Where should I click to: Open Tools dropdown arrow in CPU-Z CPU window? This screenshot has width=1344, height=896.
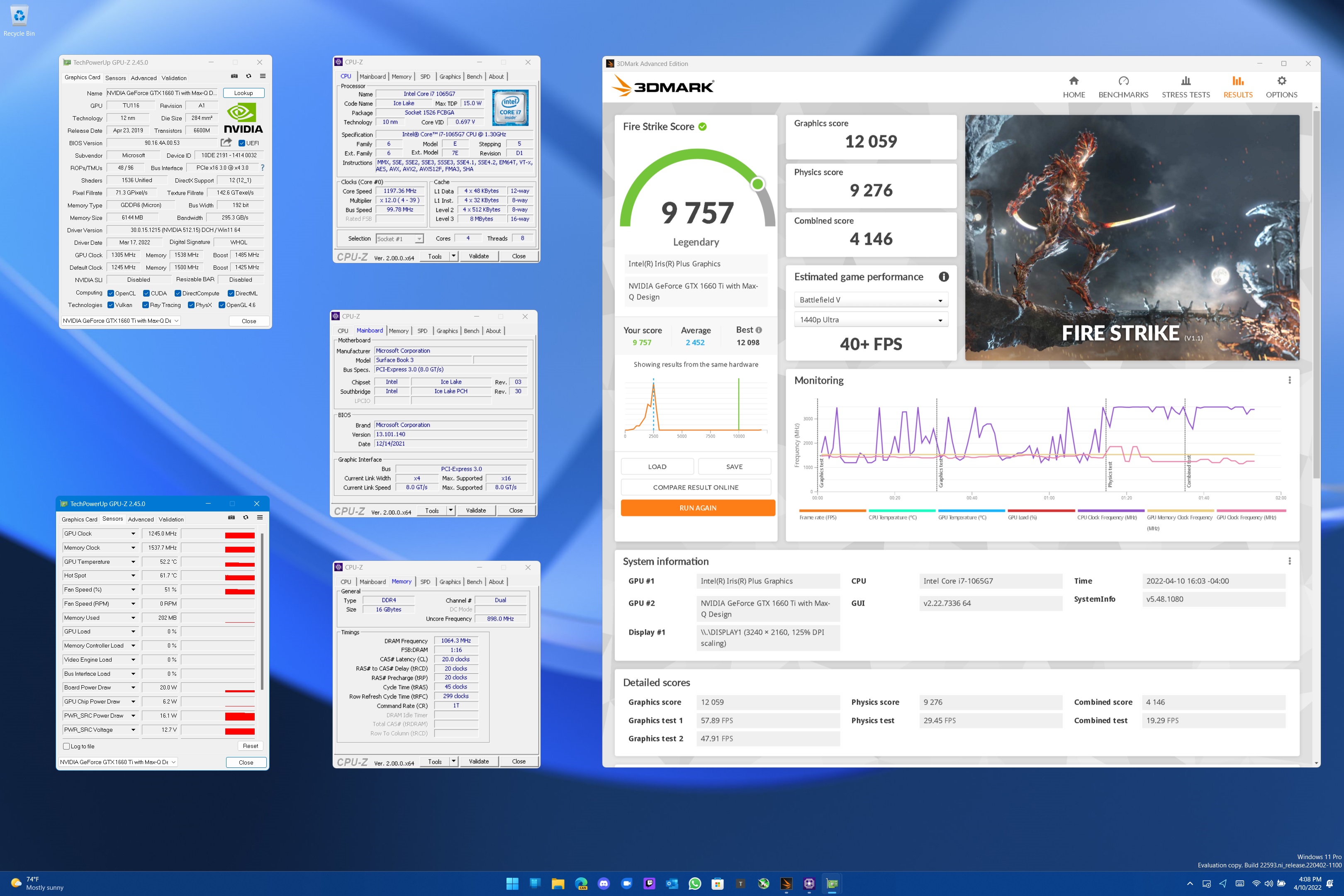(454, 256)
